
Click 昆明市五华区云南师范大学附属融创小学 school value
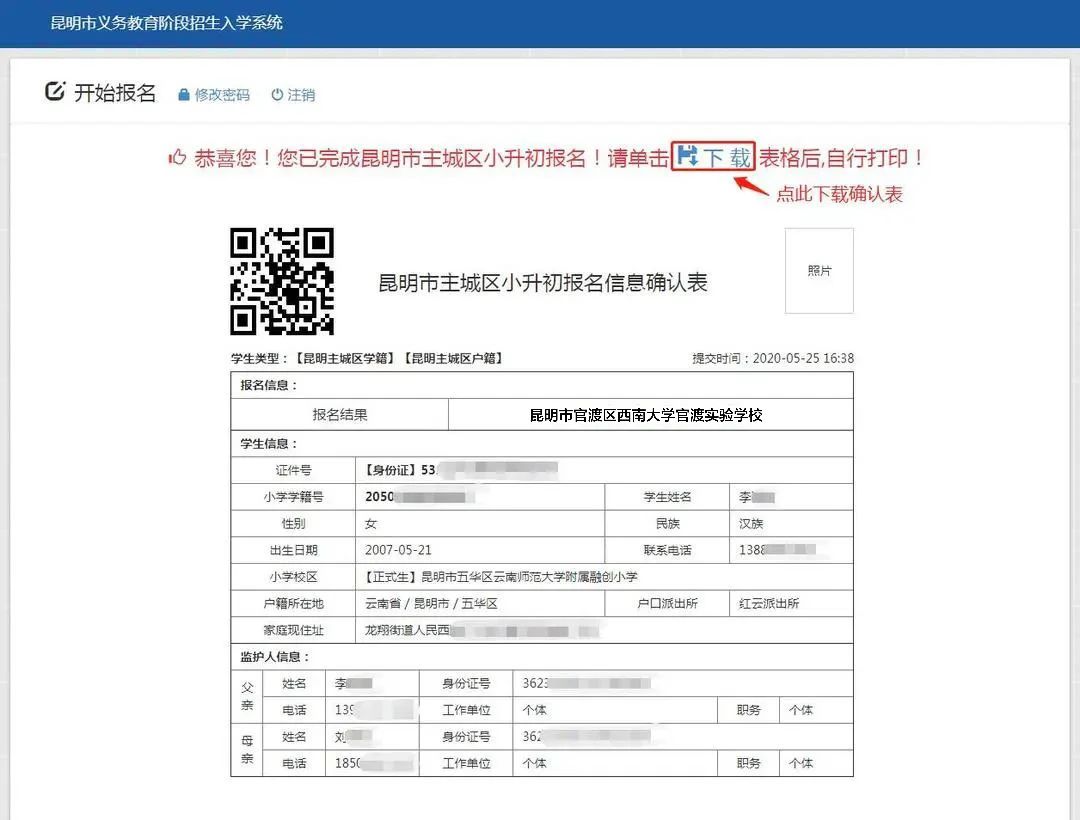529,576
